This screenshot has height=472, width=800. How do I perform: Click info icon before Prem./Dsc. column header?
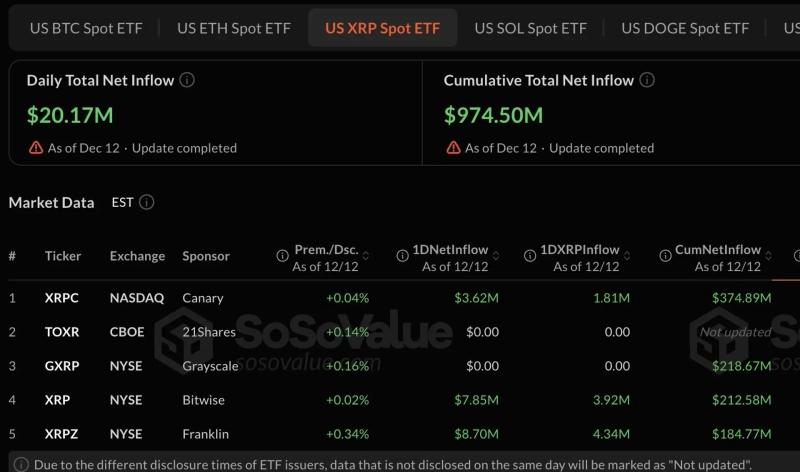tap(282, 257)
